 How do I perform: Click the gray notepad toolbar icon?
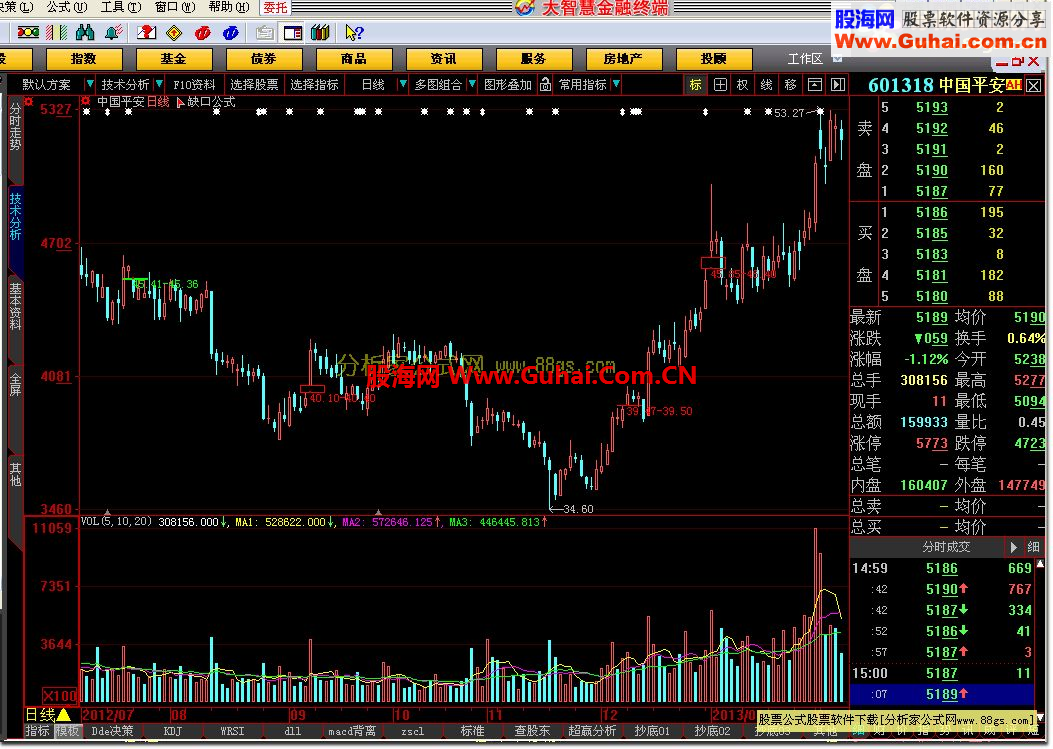(265, 32)
